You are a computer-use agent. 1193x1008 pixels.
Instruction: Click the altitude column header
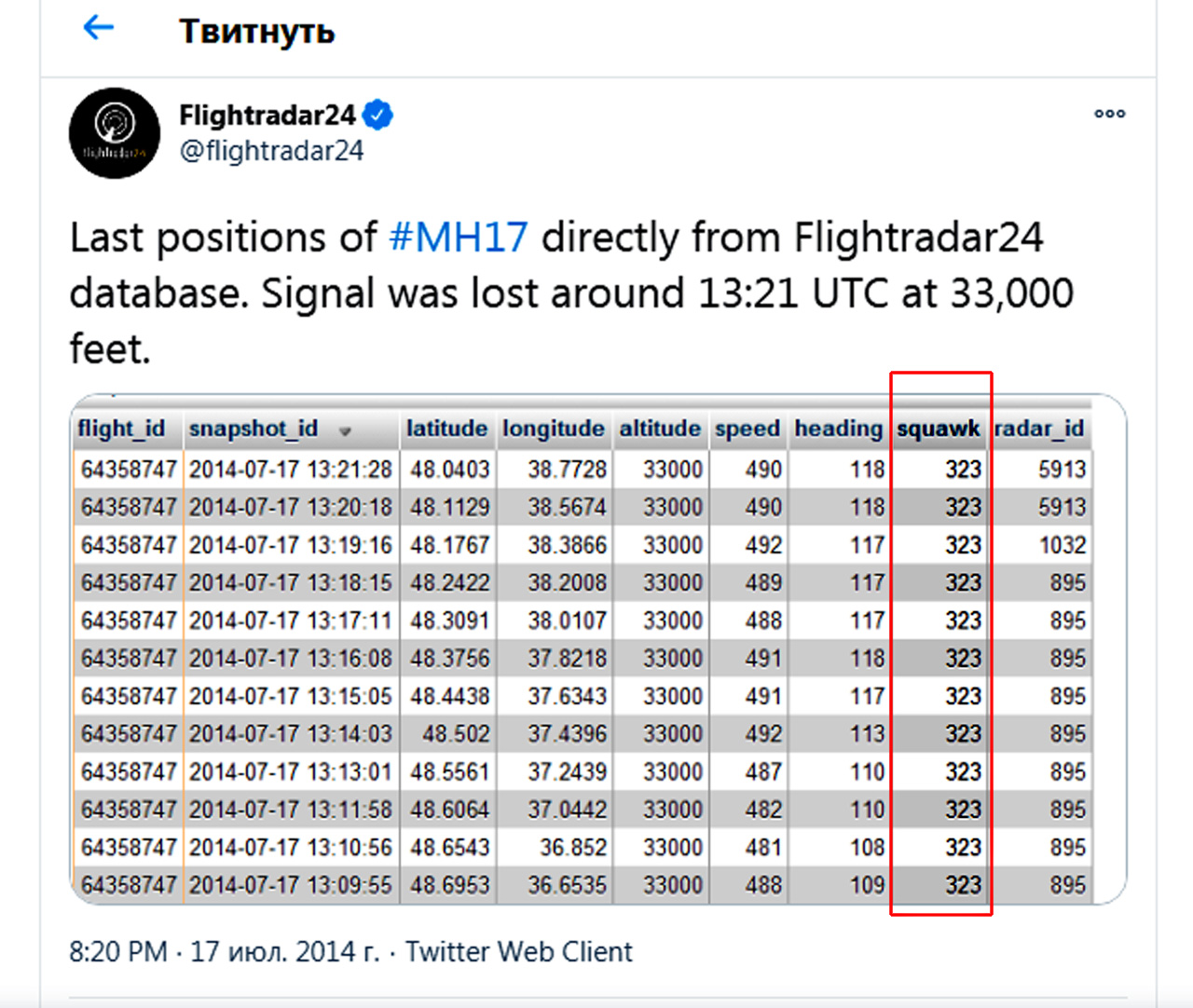660,429
